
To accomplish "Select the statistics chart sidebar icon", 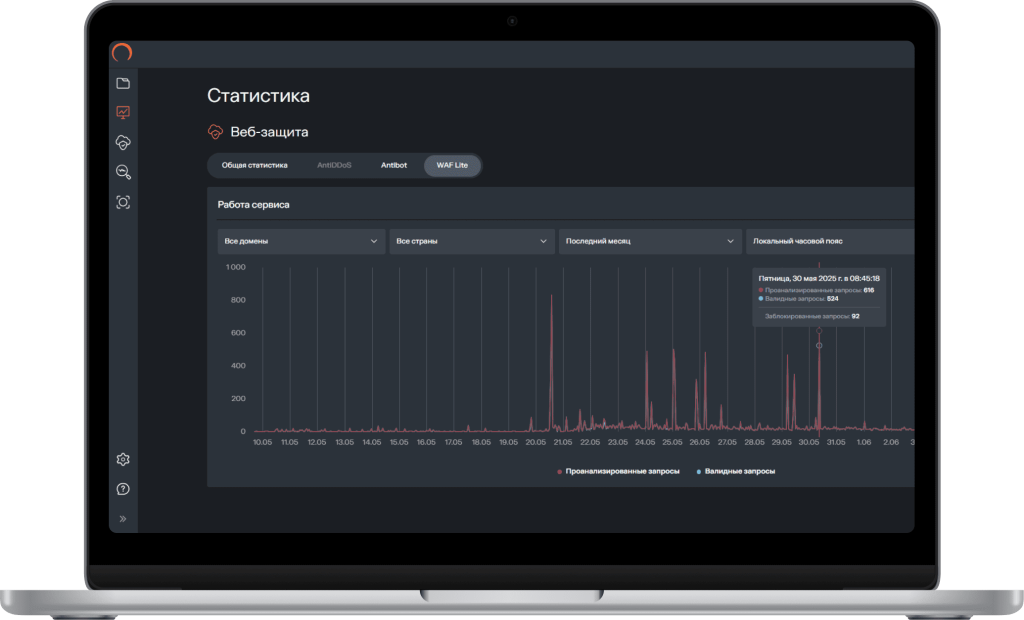I will [x=123, y=112].
